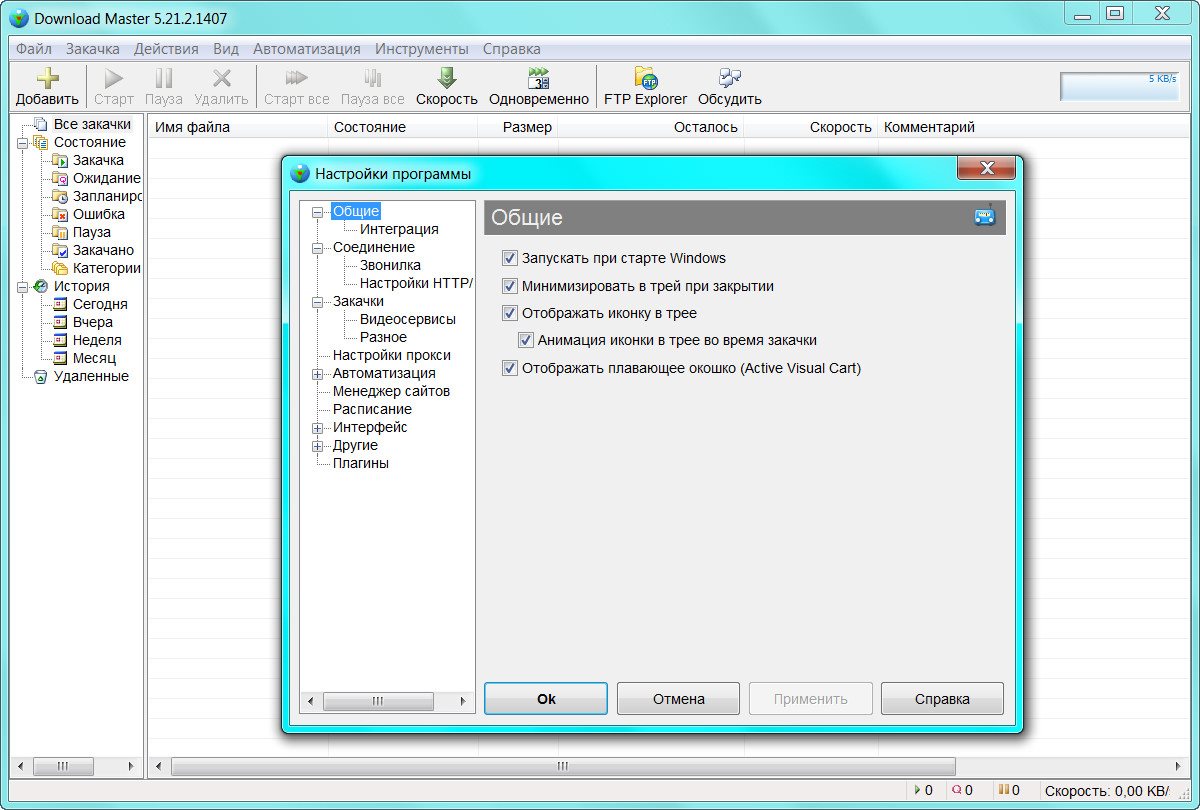Image resolution: width=1200 pixels, height=810 pixels.
Task: Select the Закачано state in the sidebar
Action: (x=103, y=250)
